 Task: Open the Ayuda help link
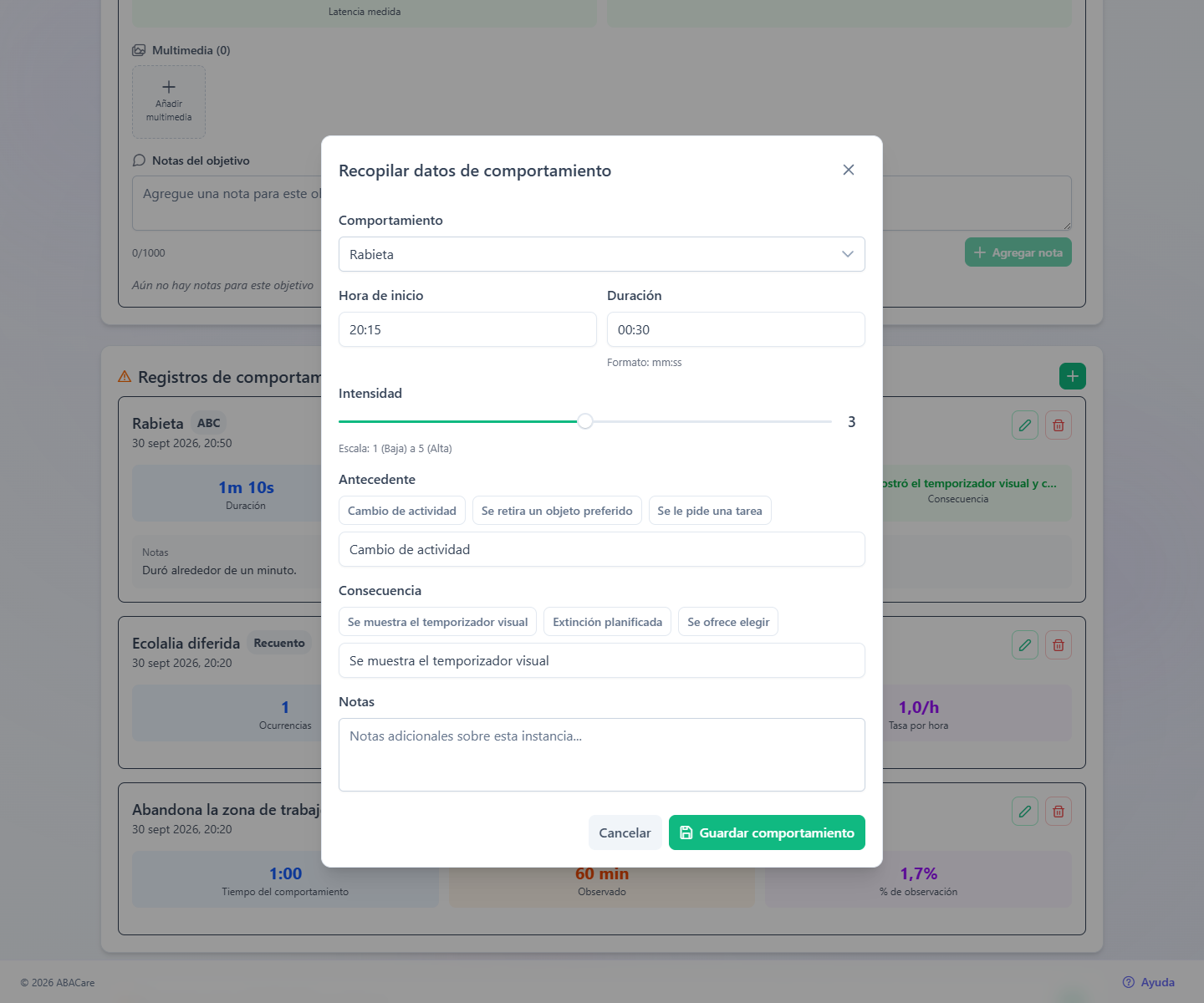point(1149,982)
